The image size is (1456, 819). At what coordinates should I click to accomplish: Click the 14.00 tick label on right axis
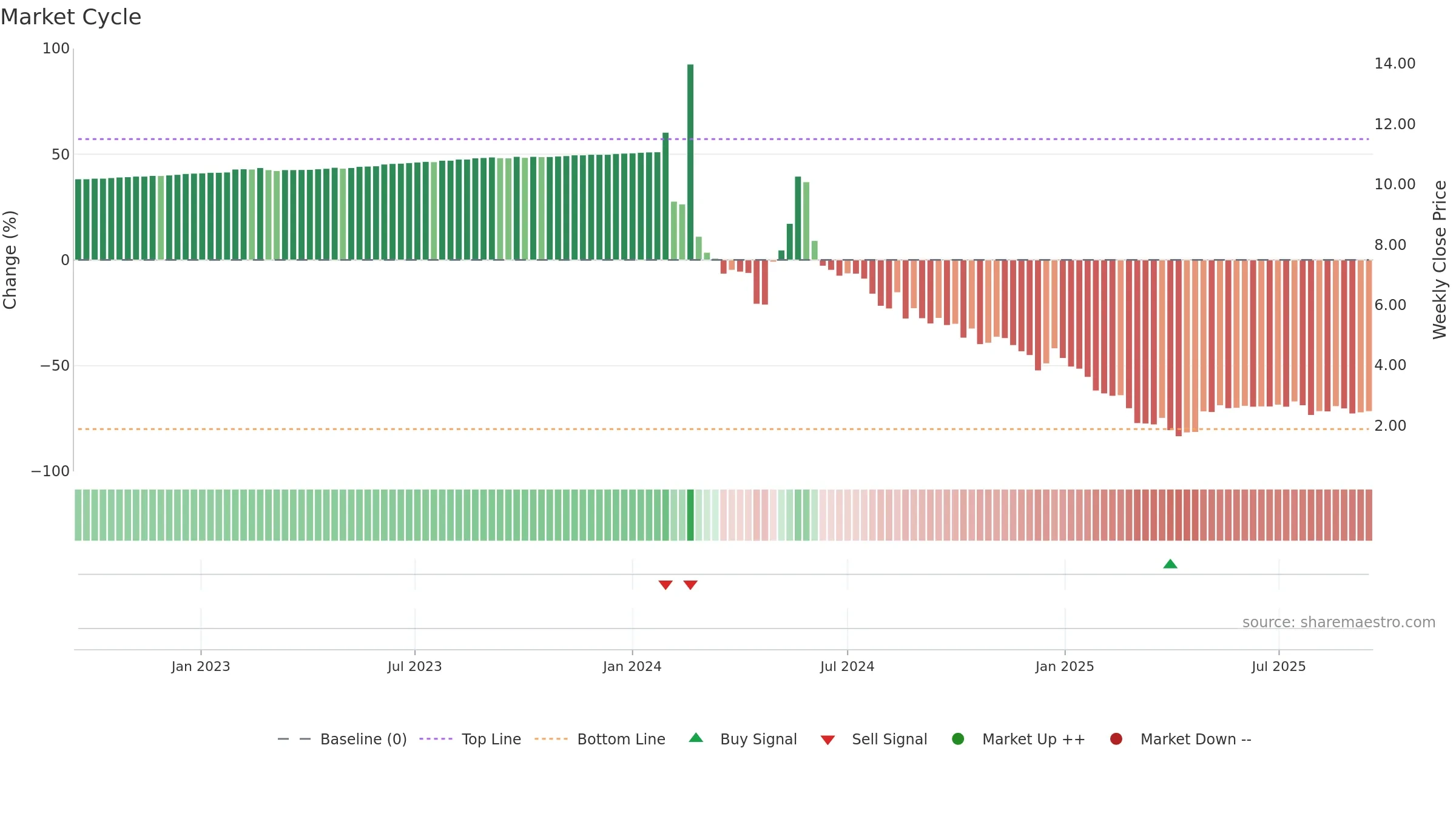[1395, 64]
